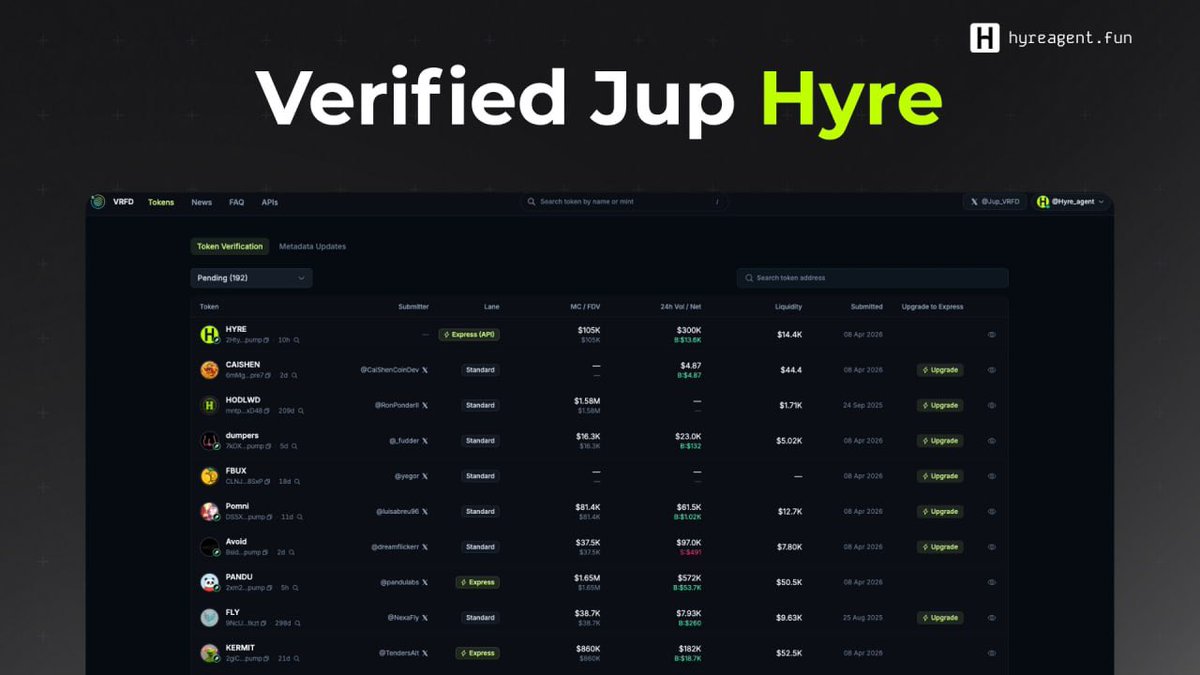Click the Pomni token avatar
This screenshot has width=1200, height=675.
tap(209, 511)
